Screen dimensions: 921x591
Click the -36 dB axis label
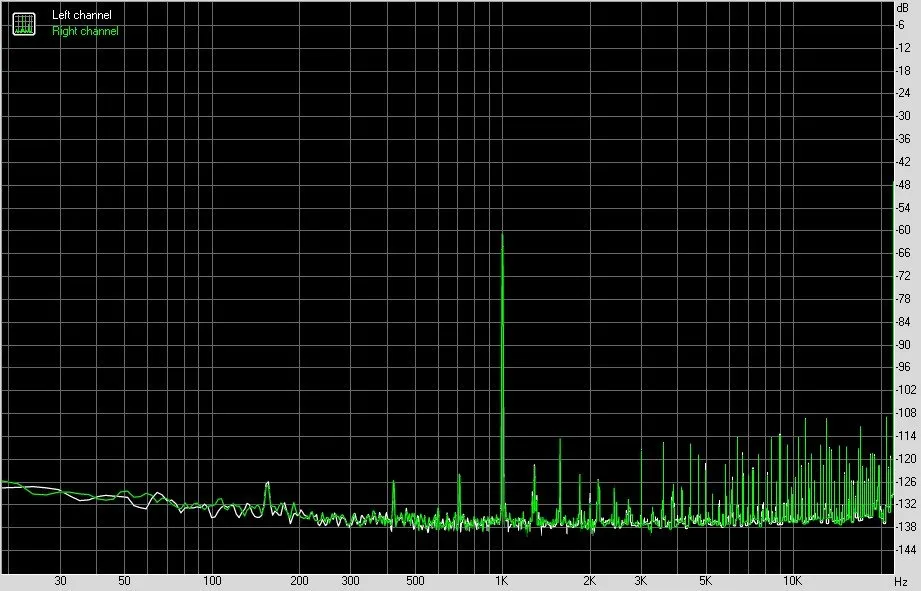tap(903, 139)
